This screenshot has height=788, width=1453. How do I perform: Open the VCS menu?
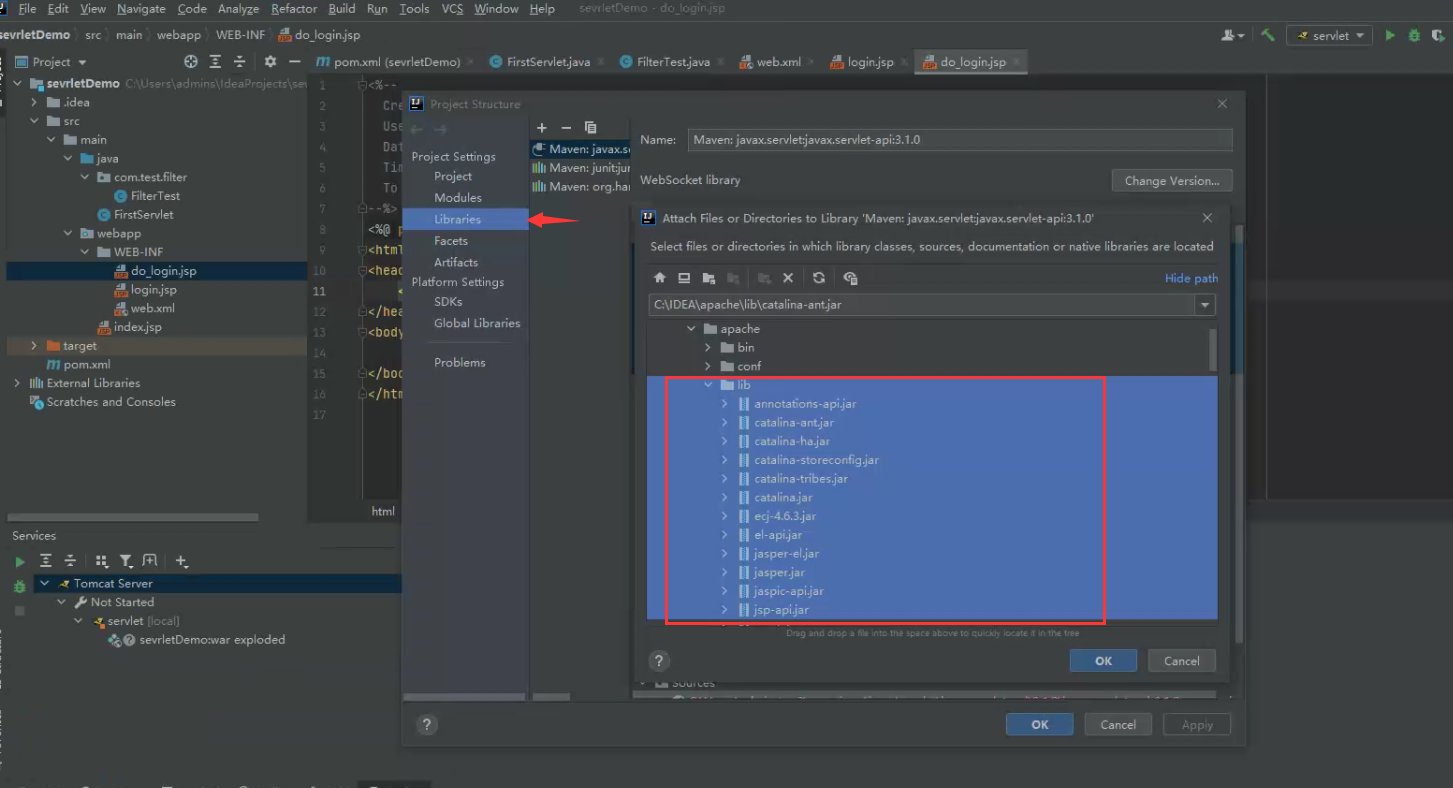[452, 8]
